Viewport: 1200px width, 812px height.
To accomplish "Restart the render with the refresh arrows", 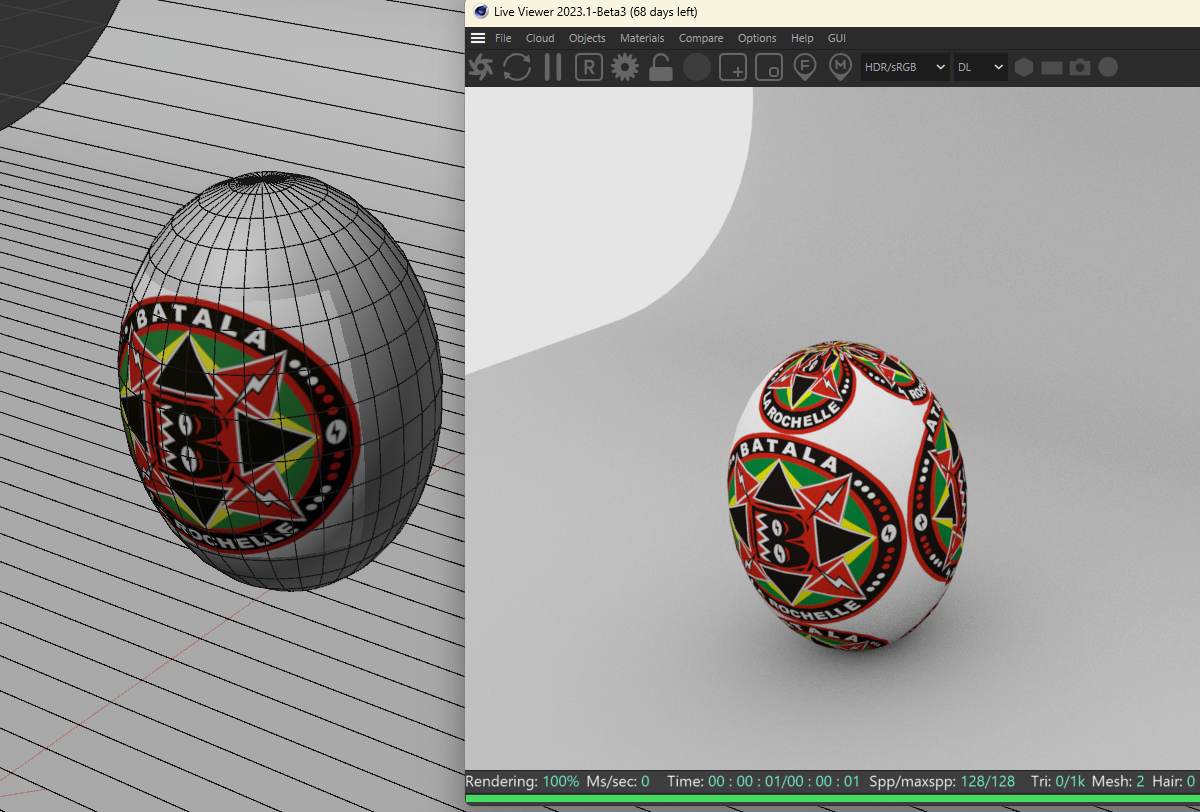I will coord(517,67).
